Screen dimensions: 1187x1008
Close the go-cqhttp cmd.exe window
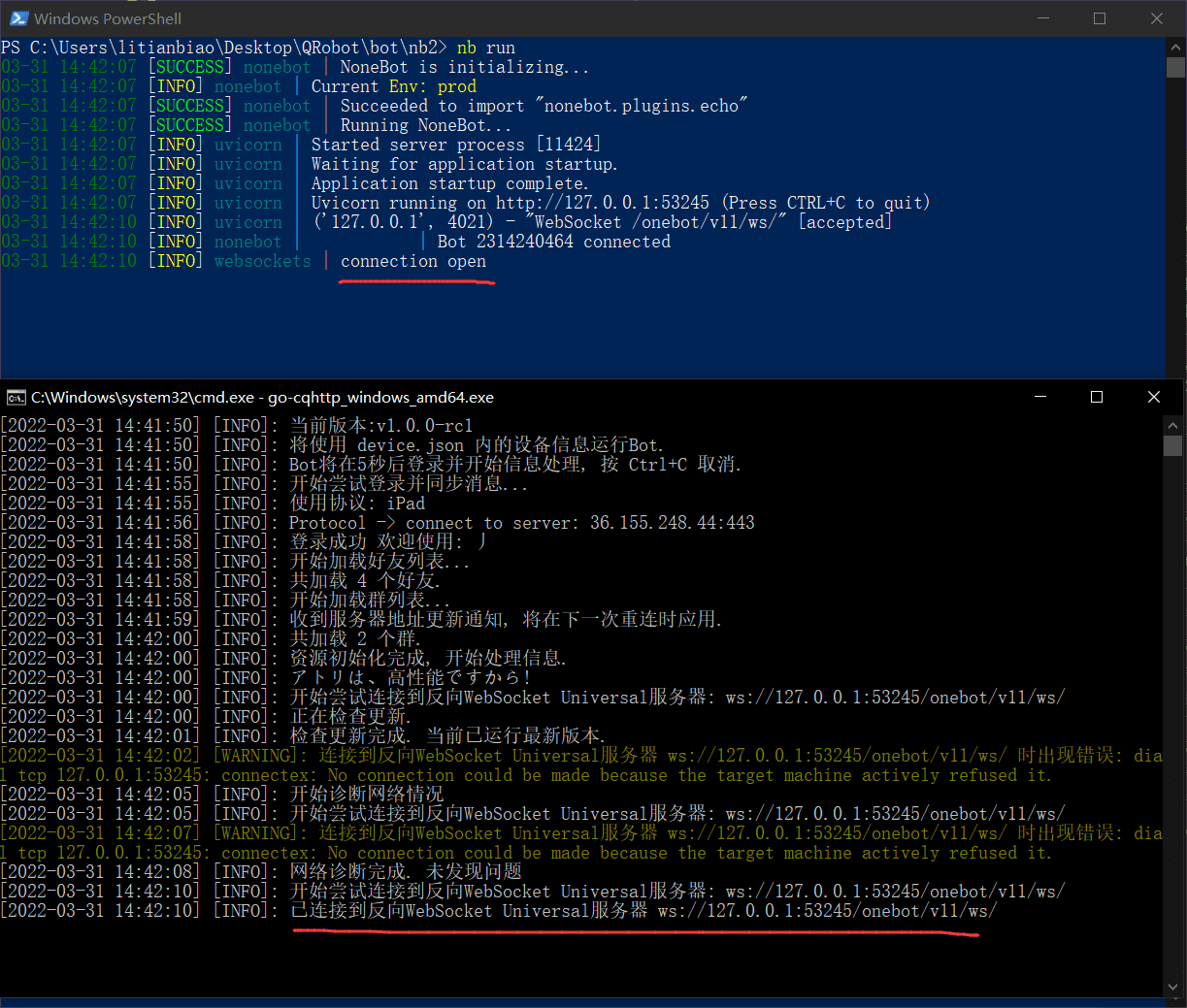[x=1153, y=397]
